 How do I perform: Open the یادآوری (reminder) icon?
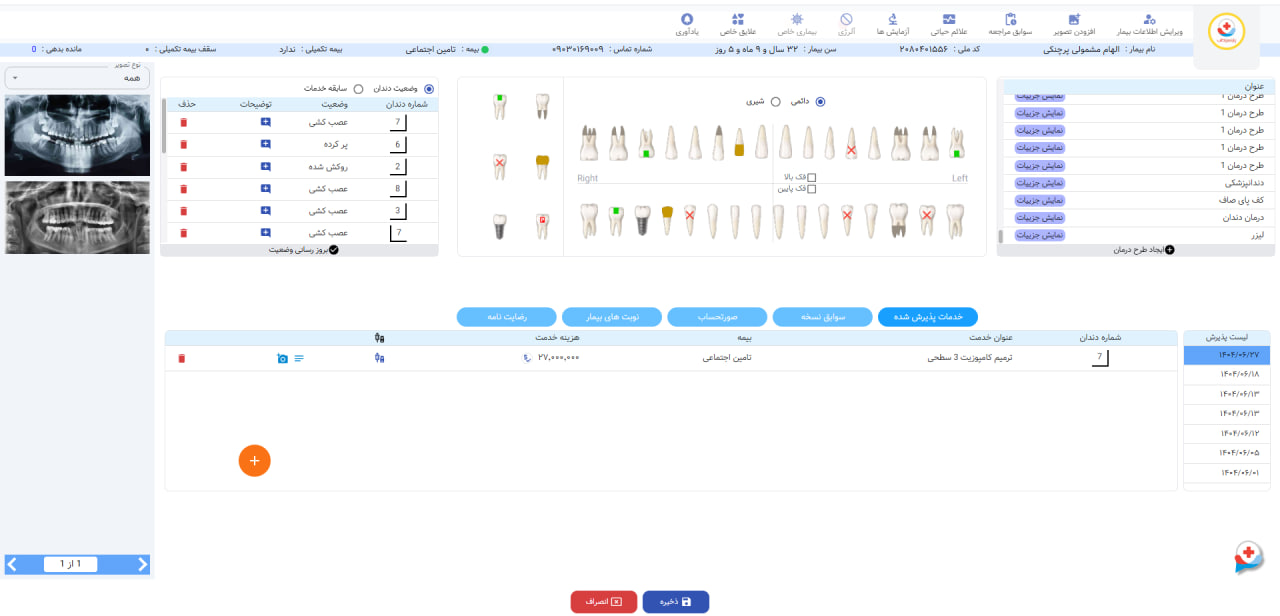689,21
